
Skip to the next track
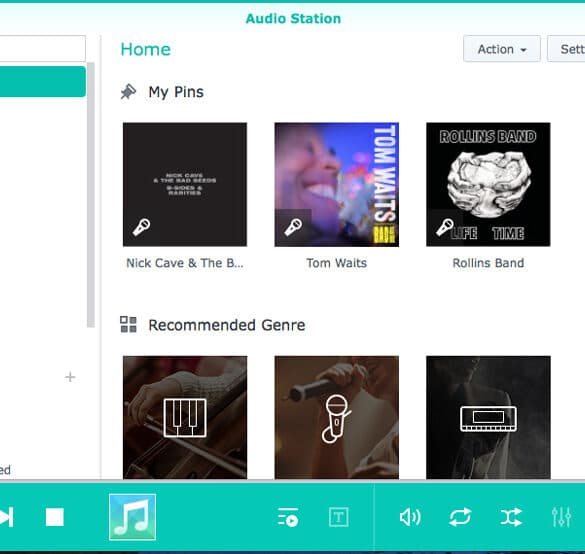point(6,517)
